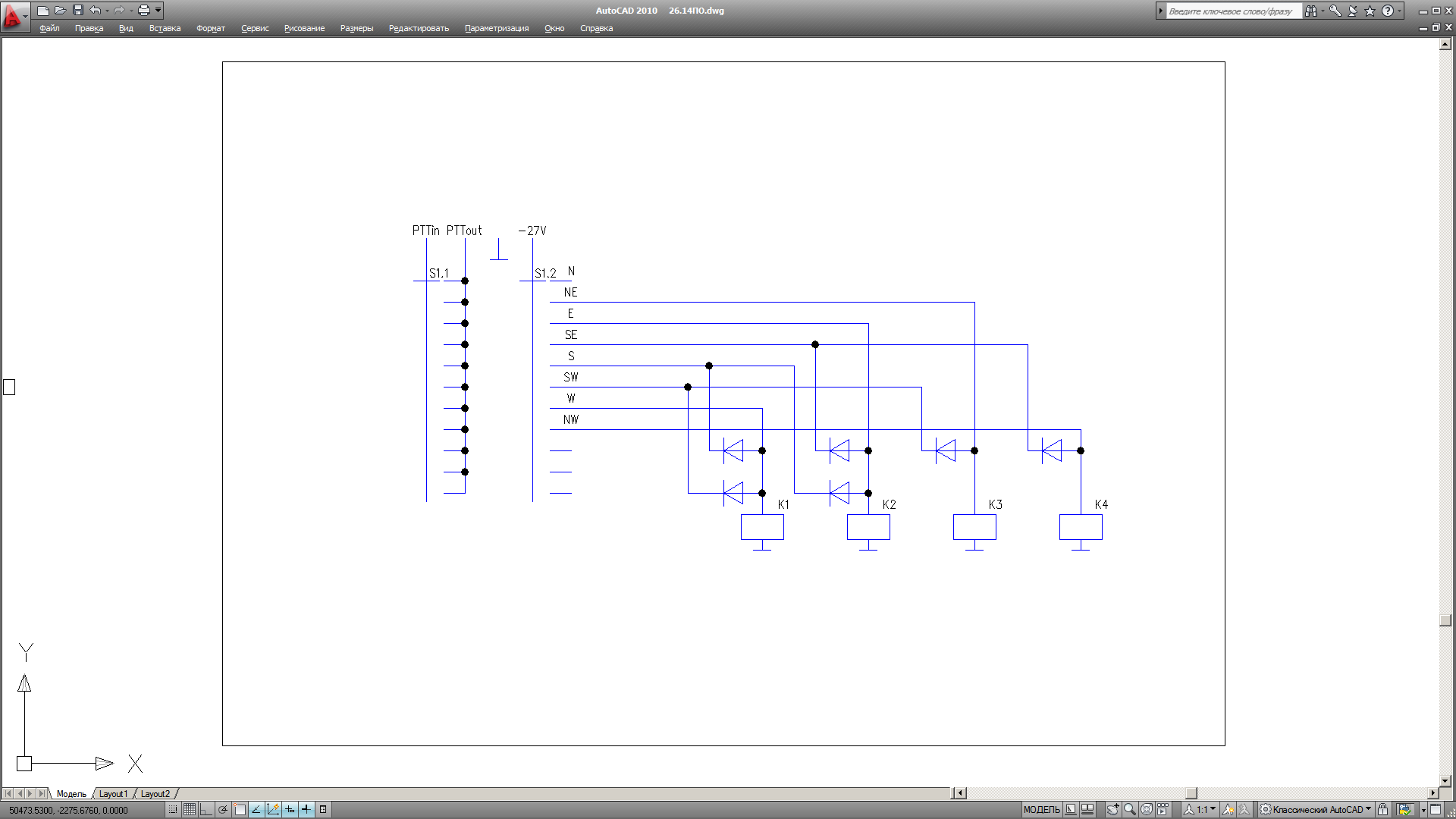The height and width of the screenshot is (819, 1456).
Task: Click the Open file folder icon
Action: click(x=61, y=11)
